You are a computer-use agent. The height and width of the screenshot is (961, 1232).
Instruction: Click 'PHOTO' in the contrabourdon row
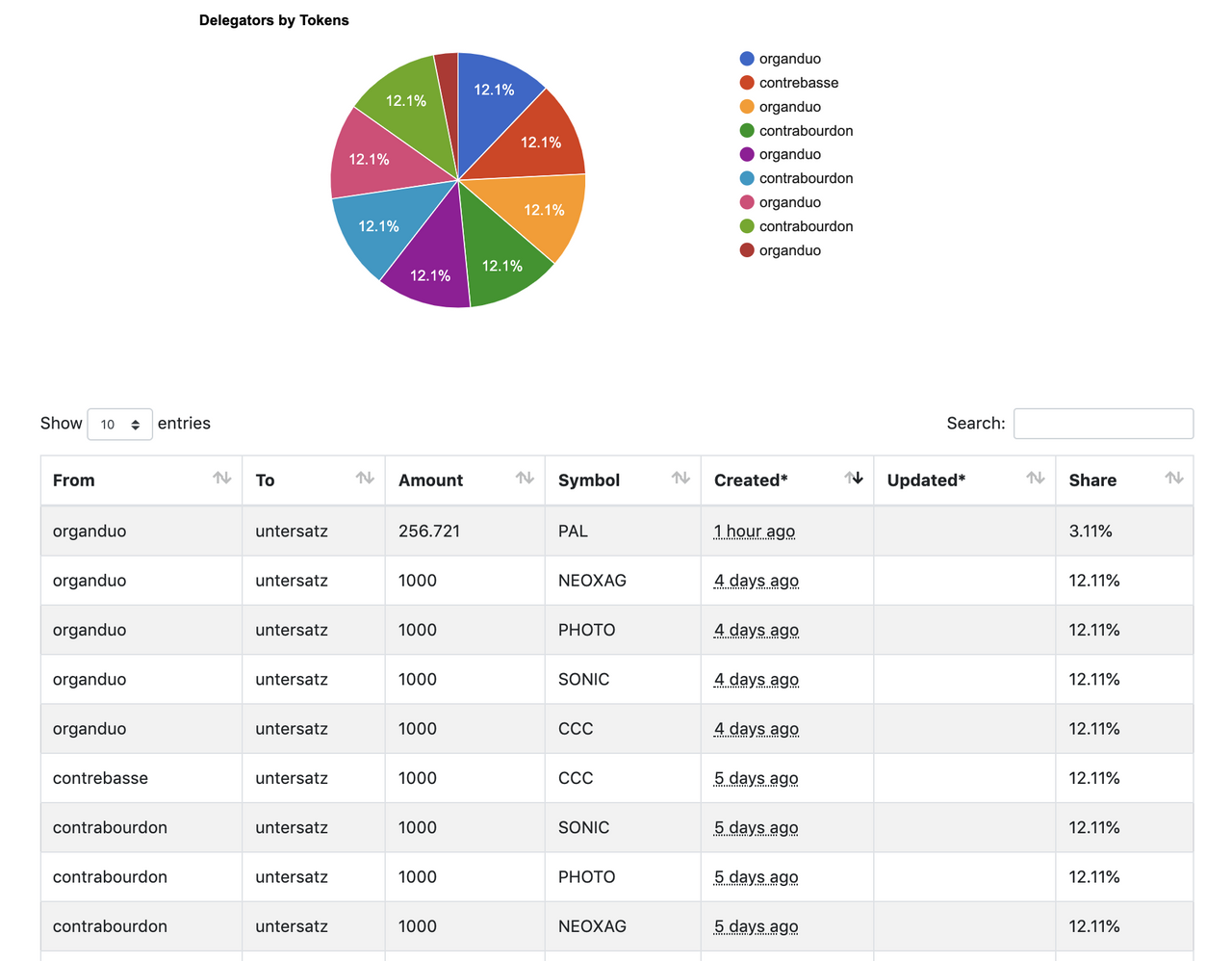coord(587,877)
